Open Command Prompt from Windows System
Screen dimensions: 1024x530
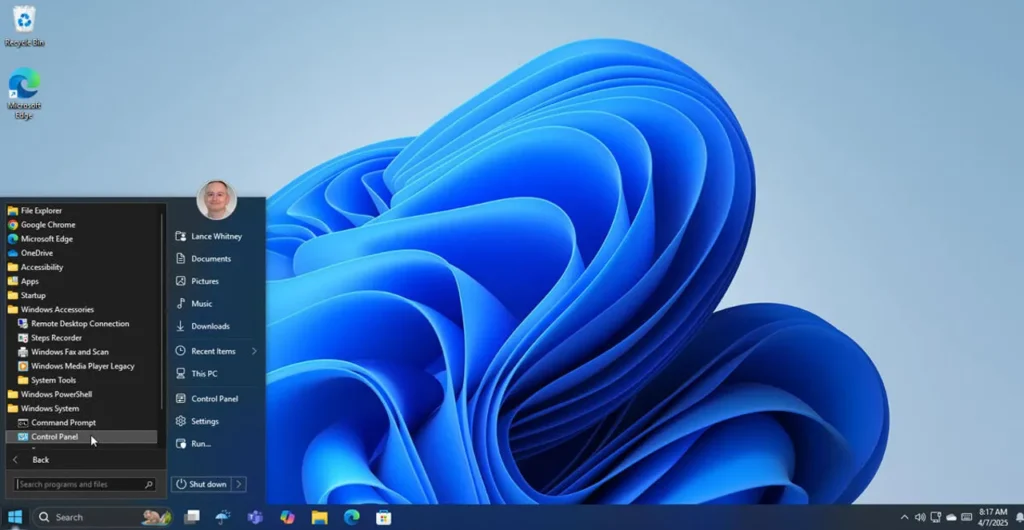point(63,423)
